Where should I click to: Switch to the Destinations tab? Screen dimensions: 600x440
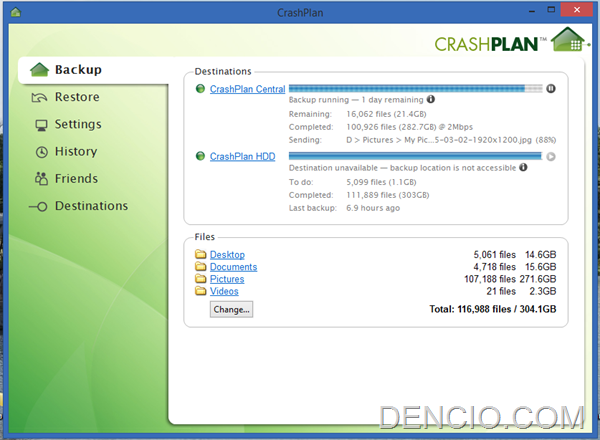click(91, 206)
